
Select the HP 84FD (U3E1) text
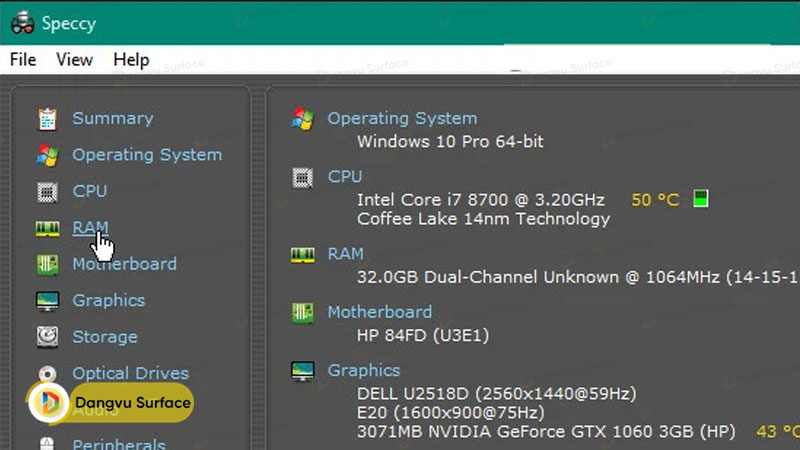pyautogui.click(x=422, y=335)
